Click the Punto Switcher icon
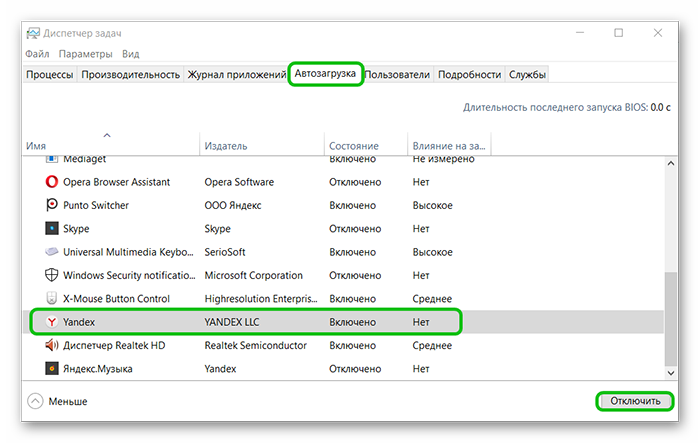The image size is (700, 443). [x=52, y=205]
